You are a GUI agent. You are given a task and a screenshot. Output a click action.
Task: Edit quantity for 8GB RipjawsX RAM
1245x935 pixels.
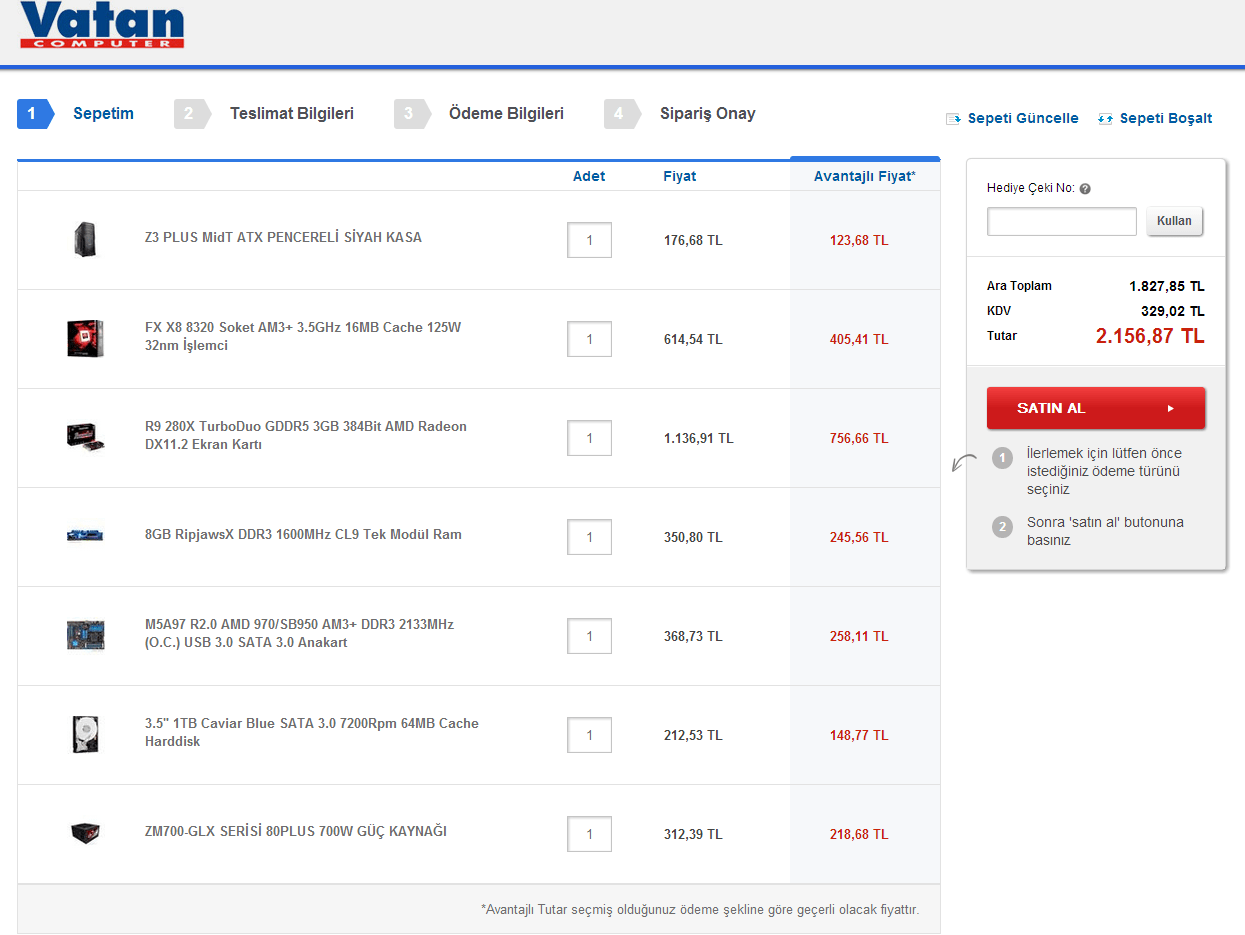(589, 537)
